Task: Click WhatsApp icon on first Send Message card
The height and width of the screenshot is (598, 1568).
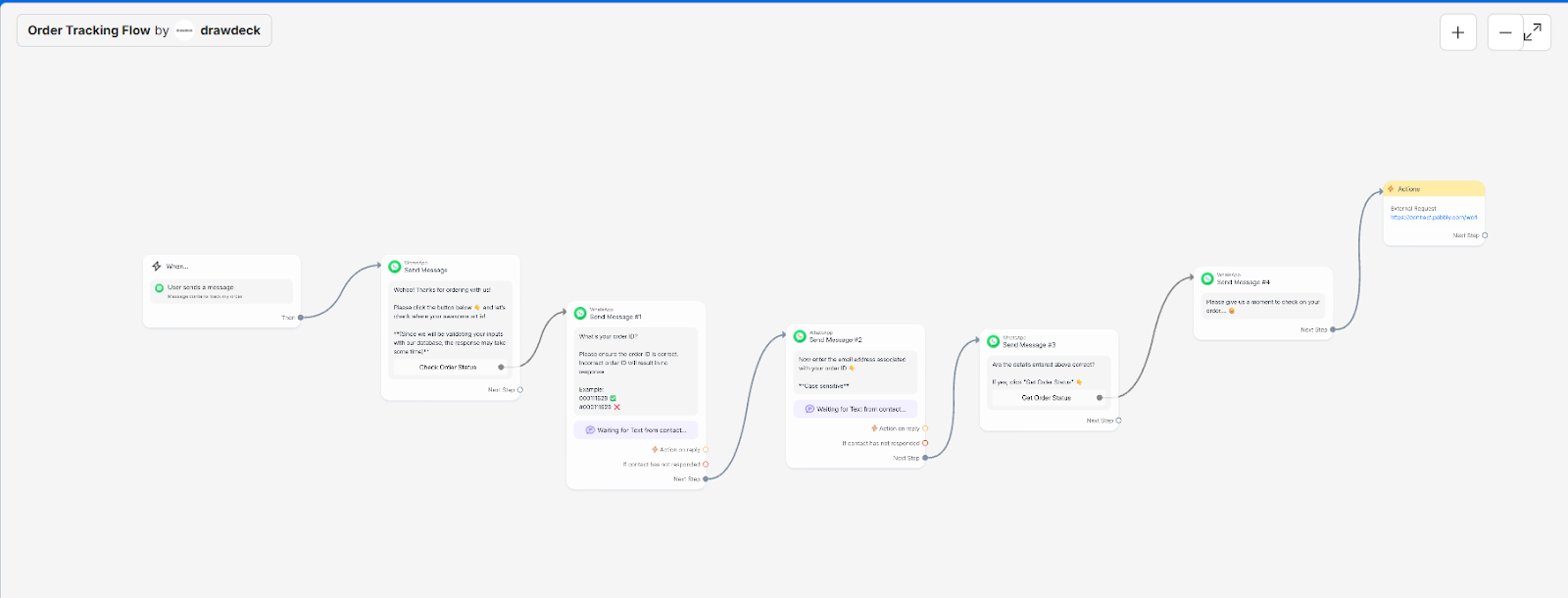Action: (x=395, y=267)
